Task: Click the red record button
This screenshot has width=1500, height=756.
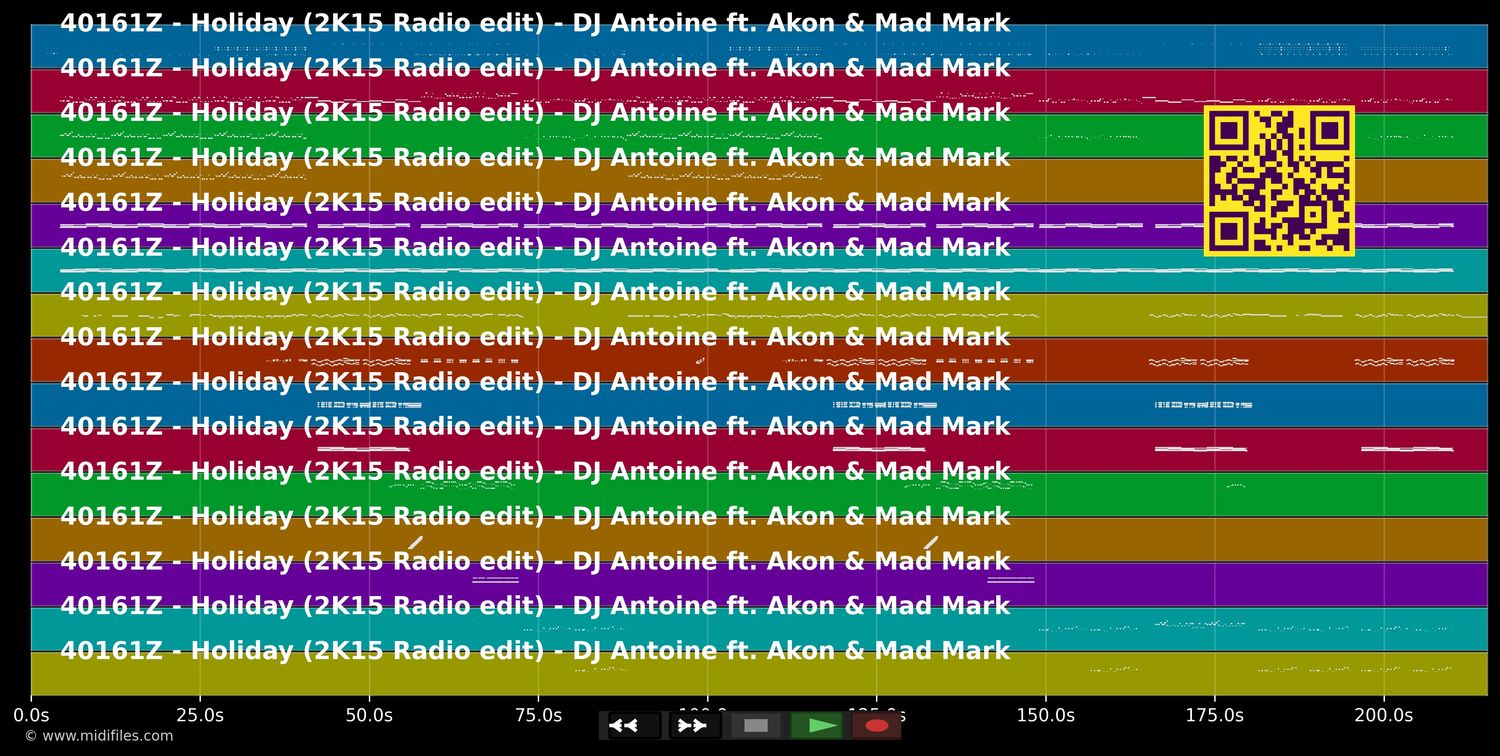Action: pos(877,725)
